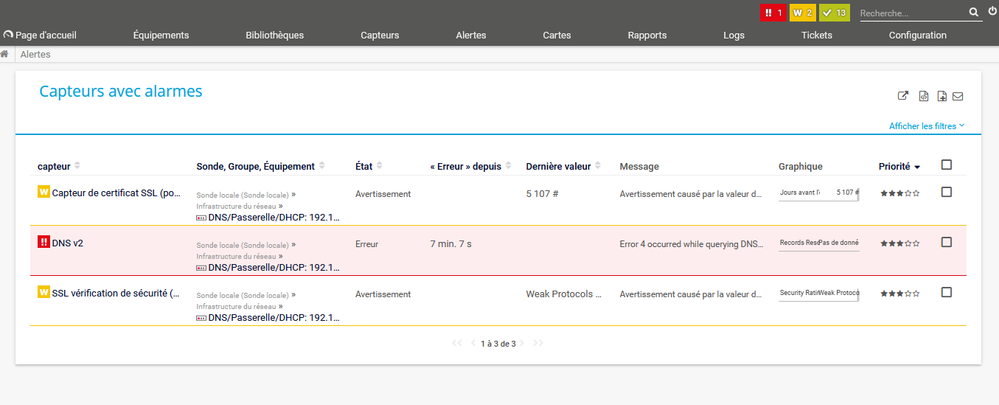Open the Capteurs menu
Screen dimensions: 999x405
380,35
